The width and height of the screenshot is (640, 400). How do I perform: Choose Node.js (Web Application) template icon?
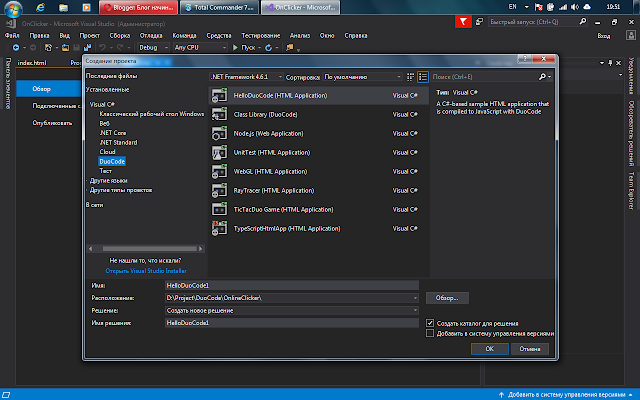(219, 133)
